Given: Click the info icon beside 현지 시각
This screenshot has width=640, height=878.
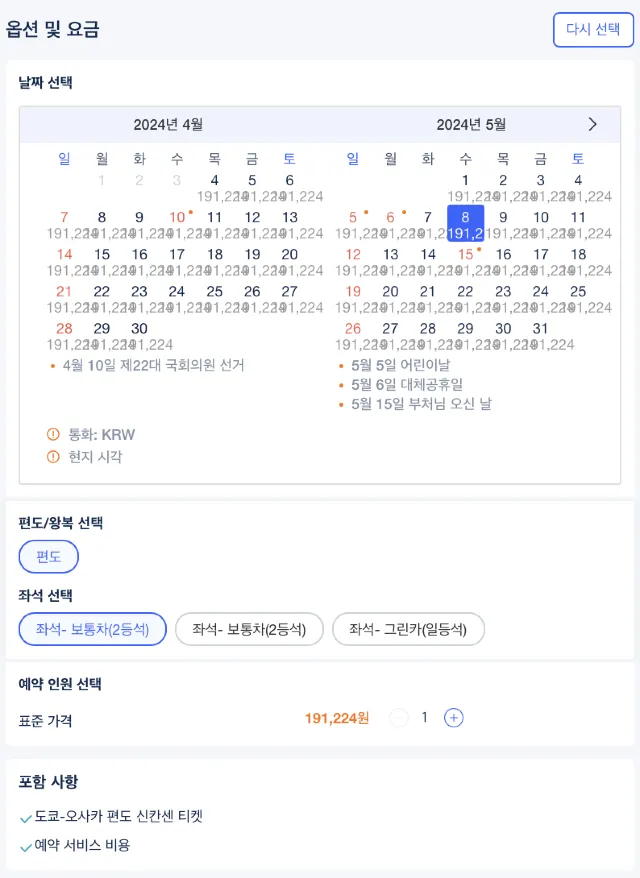Looking at the screenshot, I should pos(53,457).
